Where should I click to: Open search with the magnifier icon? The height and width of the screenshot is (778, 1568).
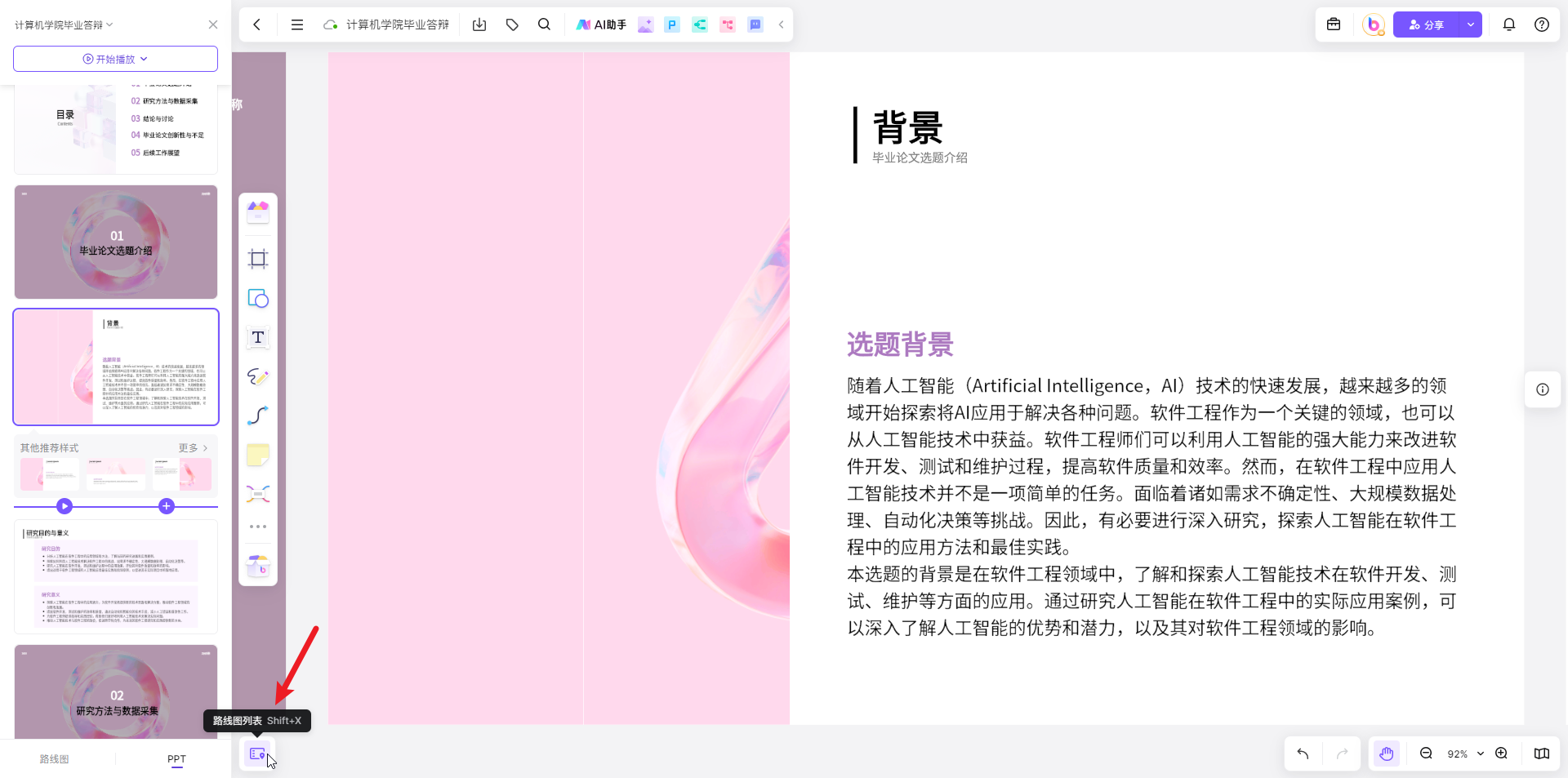[x=545, y=24]
